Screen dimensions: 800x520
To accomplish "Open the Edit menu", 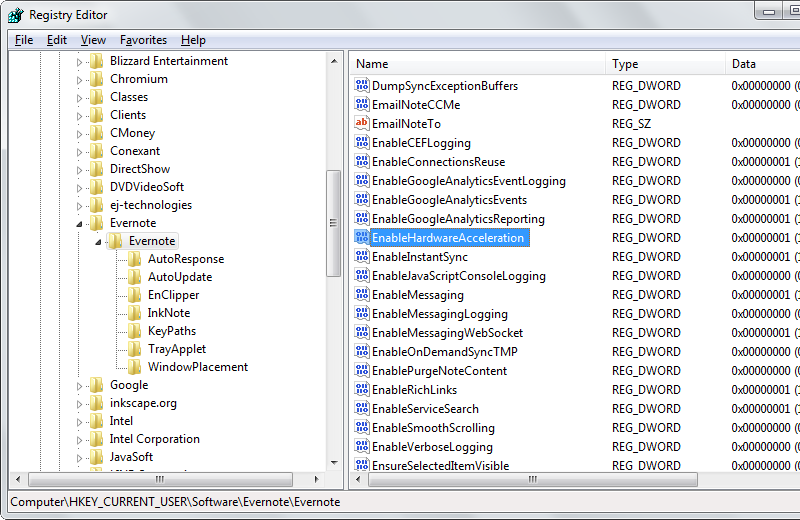I will pyautogui.click(x=57, y=40).
